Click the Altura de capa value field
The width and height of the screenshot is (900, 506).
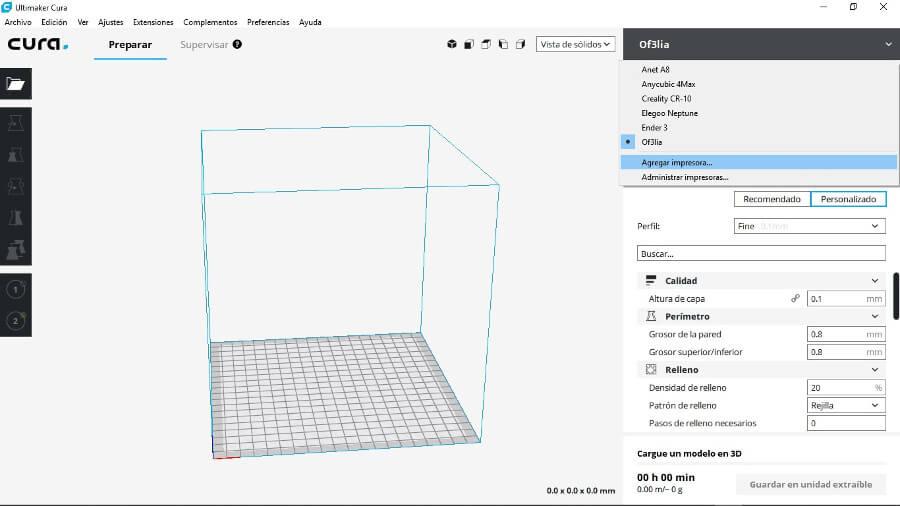click(846, 298)
